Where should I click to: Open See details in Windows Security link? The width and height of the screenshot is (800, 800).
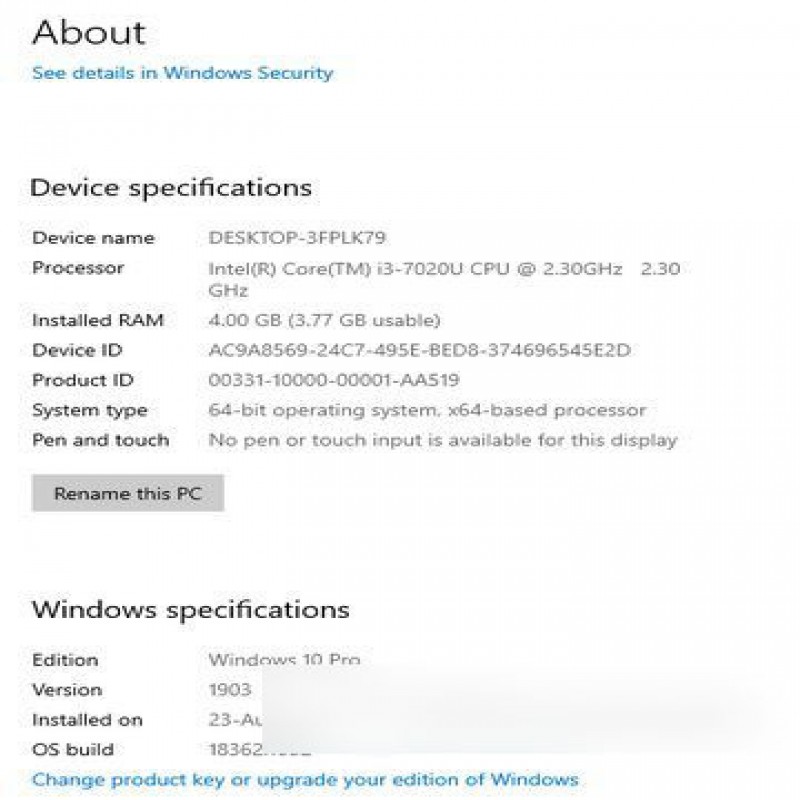pyautogui.click(x=182, y=73)
